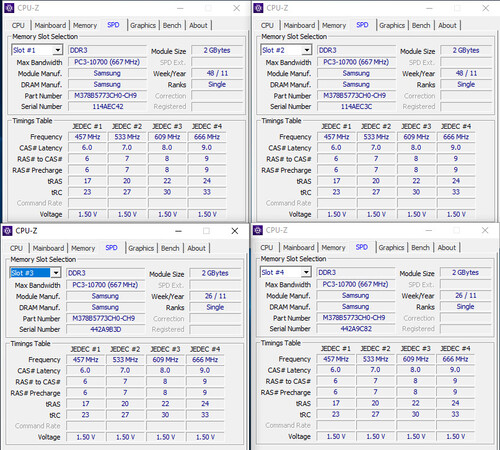The height and width of the screenshot is (450, 500).
Task: Switch to CPU tab in Slot #2 window
Action: click(267, 25)
